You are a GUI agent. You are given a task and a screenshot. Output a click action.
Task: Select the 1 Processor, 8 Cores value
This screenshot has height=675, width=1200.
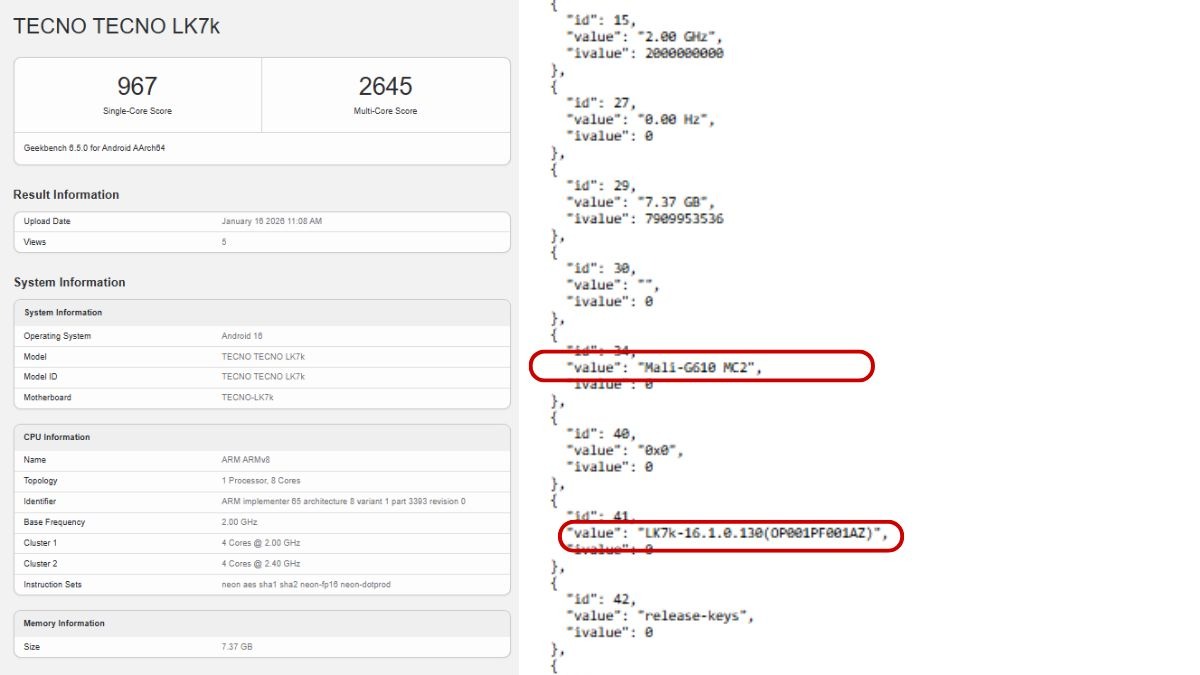(x=260, y=481)
